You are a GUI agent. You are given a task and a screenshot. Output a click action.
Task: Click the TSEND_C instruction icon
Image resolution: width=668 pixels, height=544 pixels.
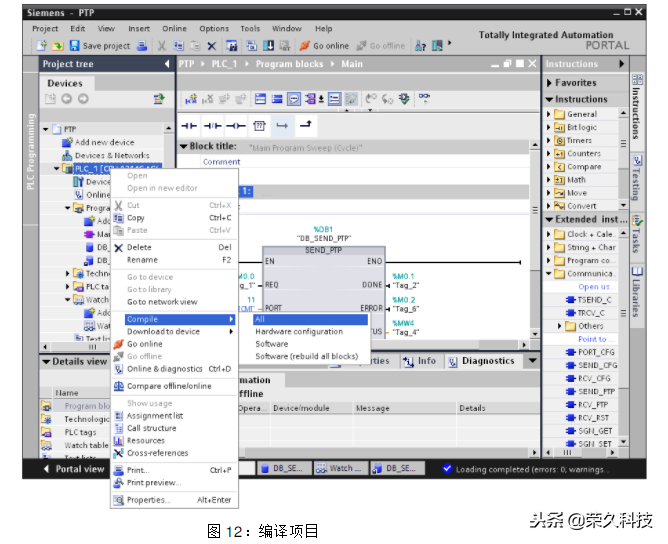pos(571,300)
